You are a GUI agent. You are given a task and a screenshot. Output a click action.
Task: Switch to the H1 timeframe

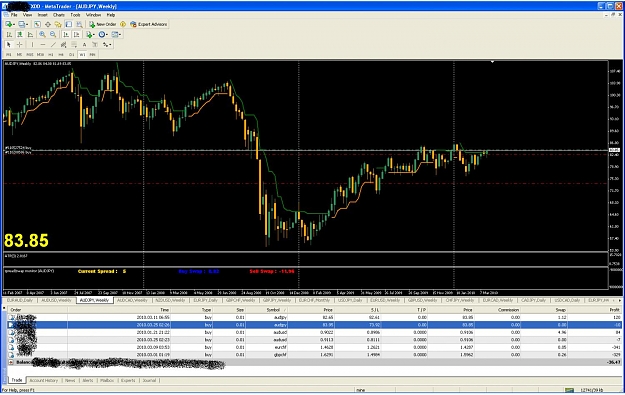pos(51,55)
